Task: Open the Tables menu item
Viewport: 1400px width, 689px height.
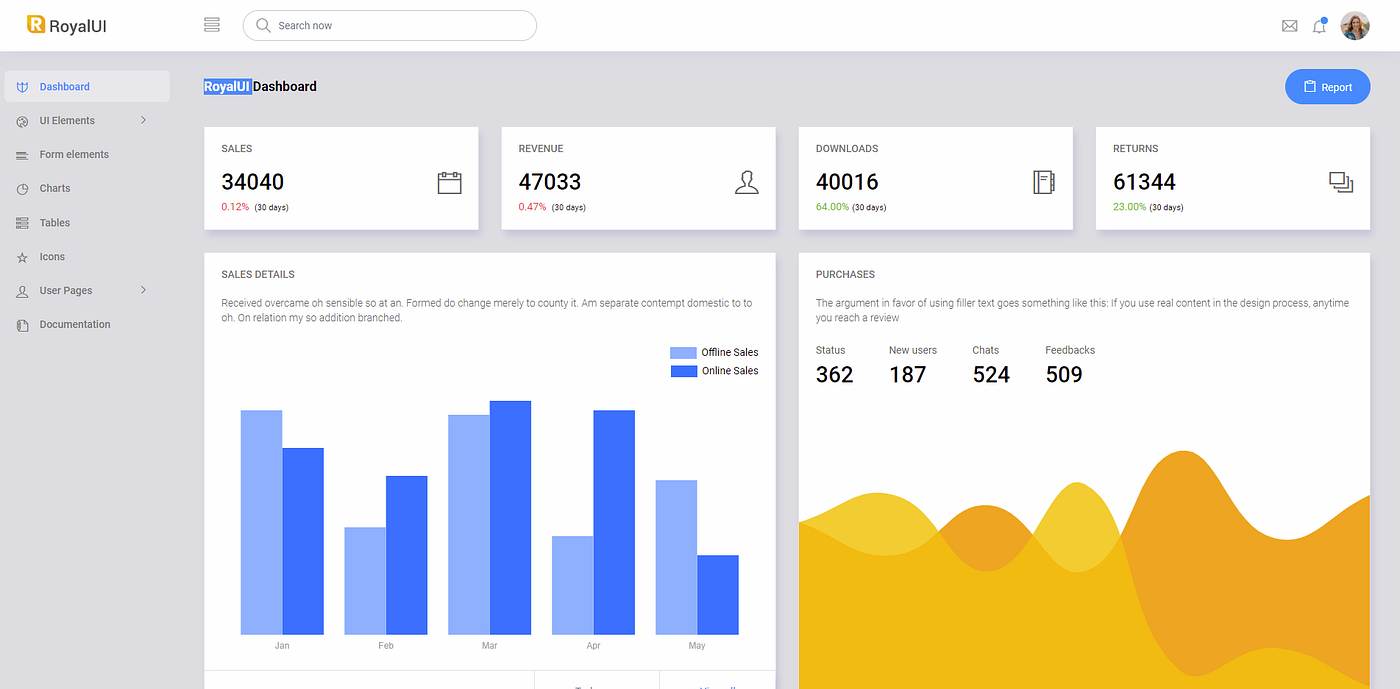Action: coord(87,223)
